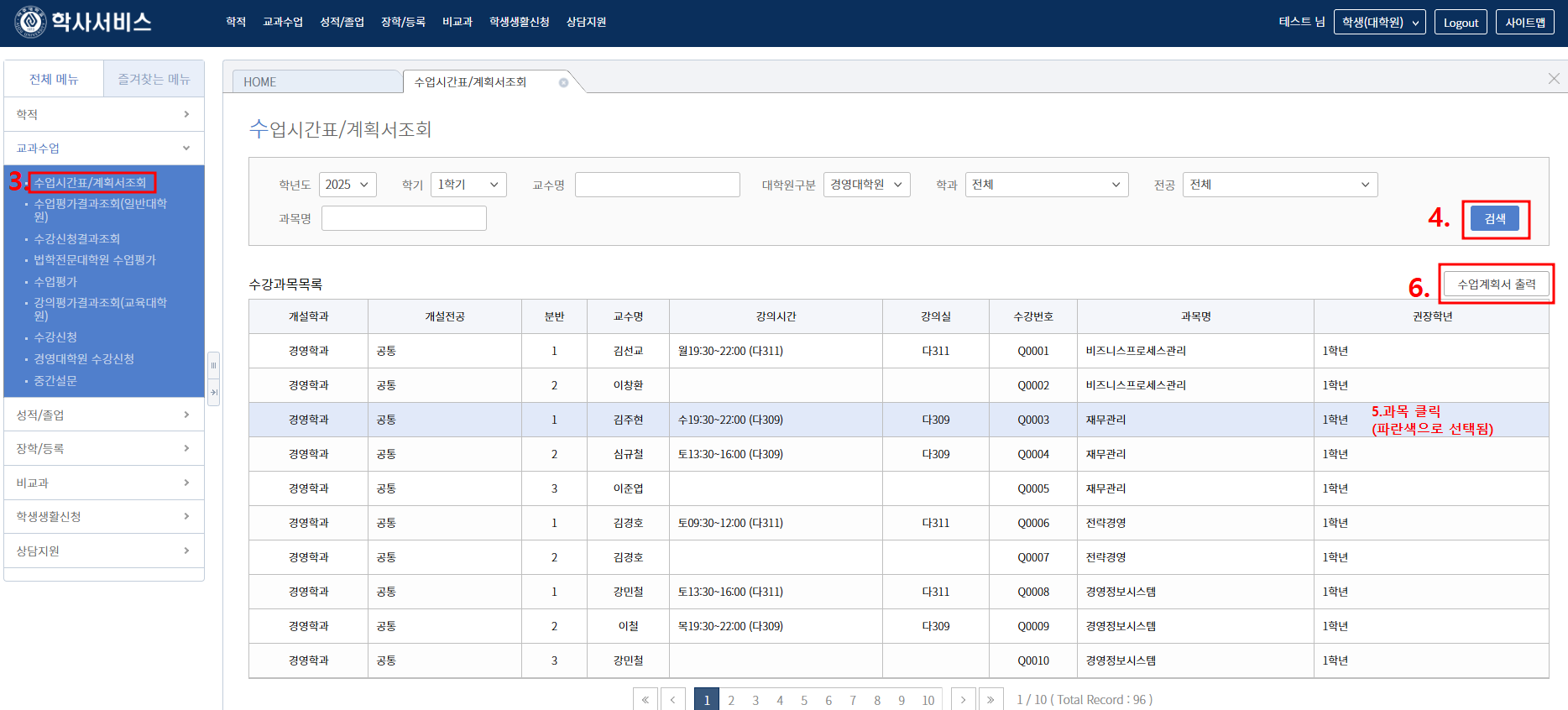Select the 수강신청결과조회 sidebar item

[x=77, y=239]
